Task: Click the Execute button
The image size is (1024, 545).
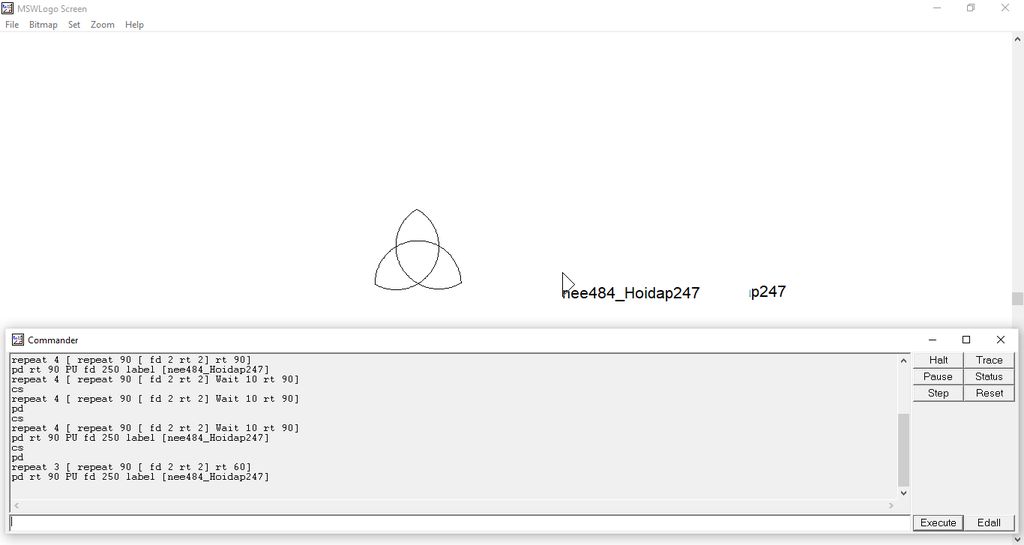Action: tap(938, 523)
